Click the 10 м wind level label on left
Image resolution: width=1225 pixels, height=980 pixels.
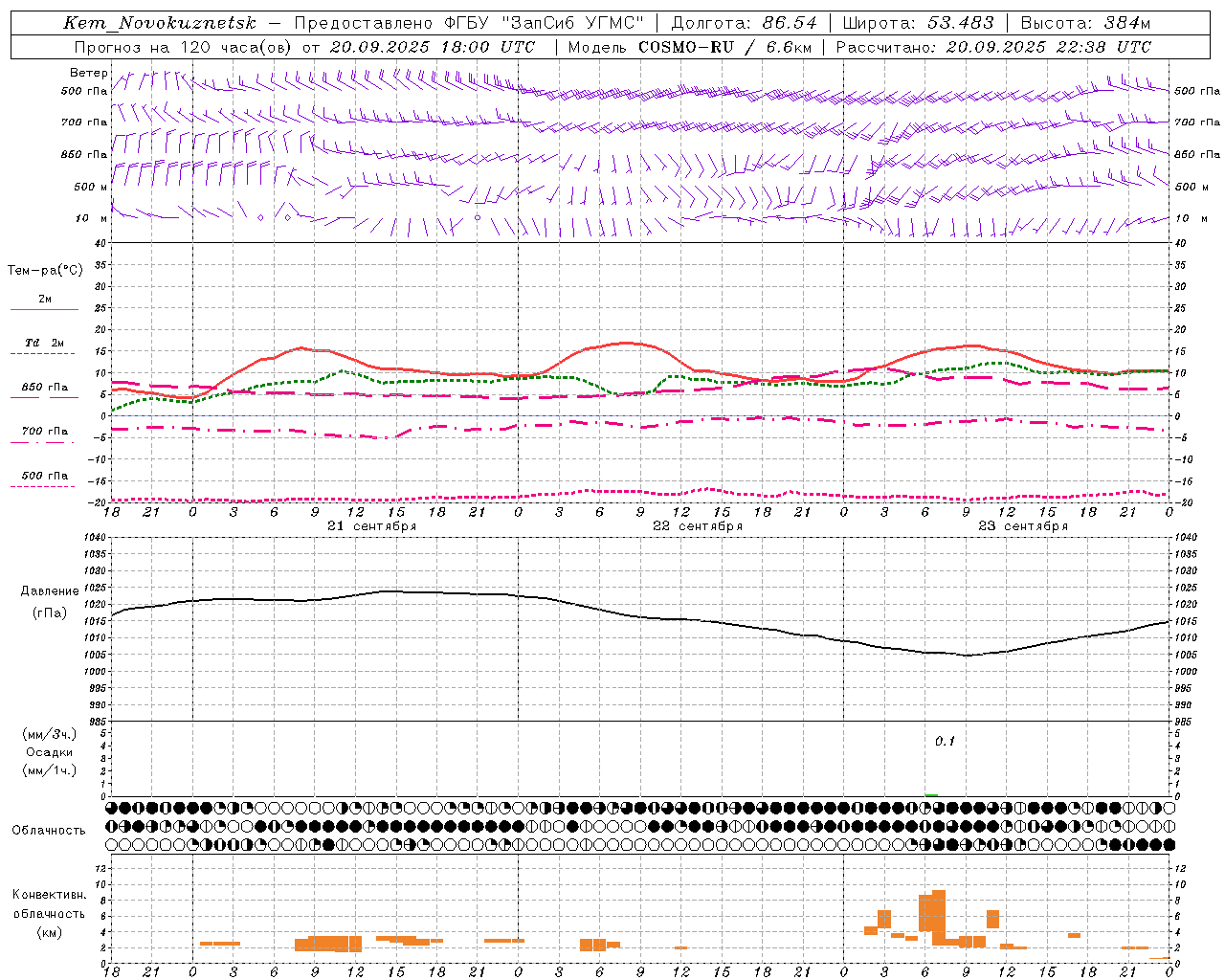click(90, 218)
